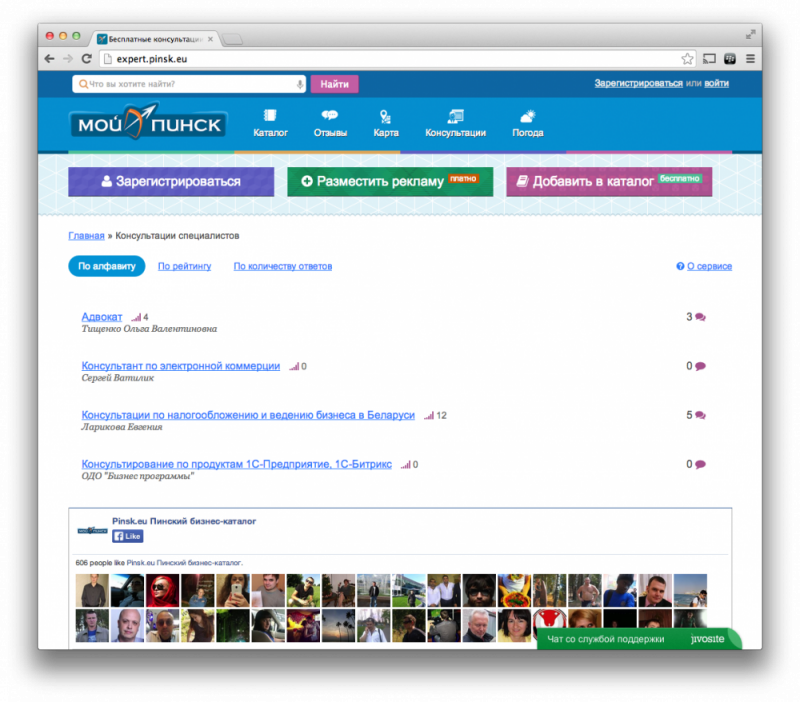Viewport: 800px width, 702px height.
Task: Open the Chrome hamburger menu
Action: [x=750, y=59]
